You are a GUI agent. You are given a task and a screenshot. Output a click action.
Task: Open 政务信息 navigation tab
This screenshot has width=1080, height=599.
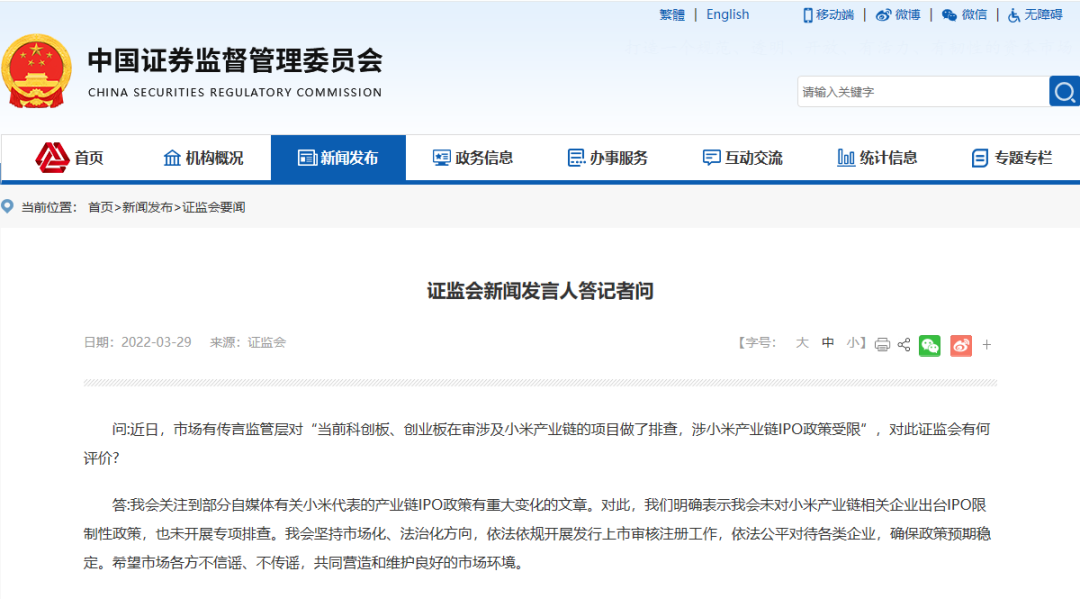[472, 158]
